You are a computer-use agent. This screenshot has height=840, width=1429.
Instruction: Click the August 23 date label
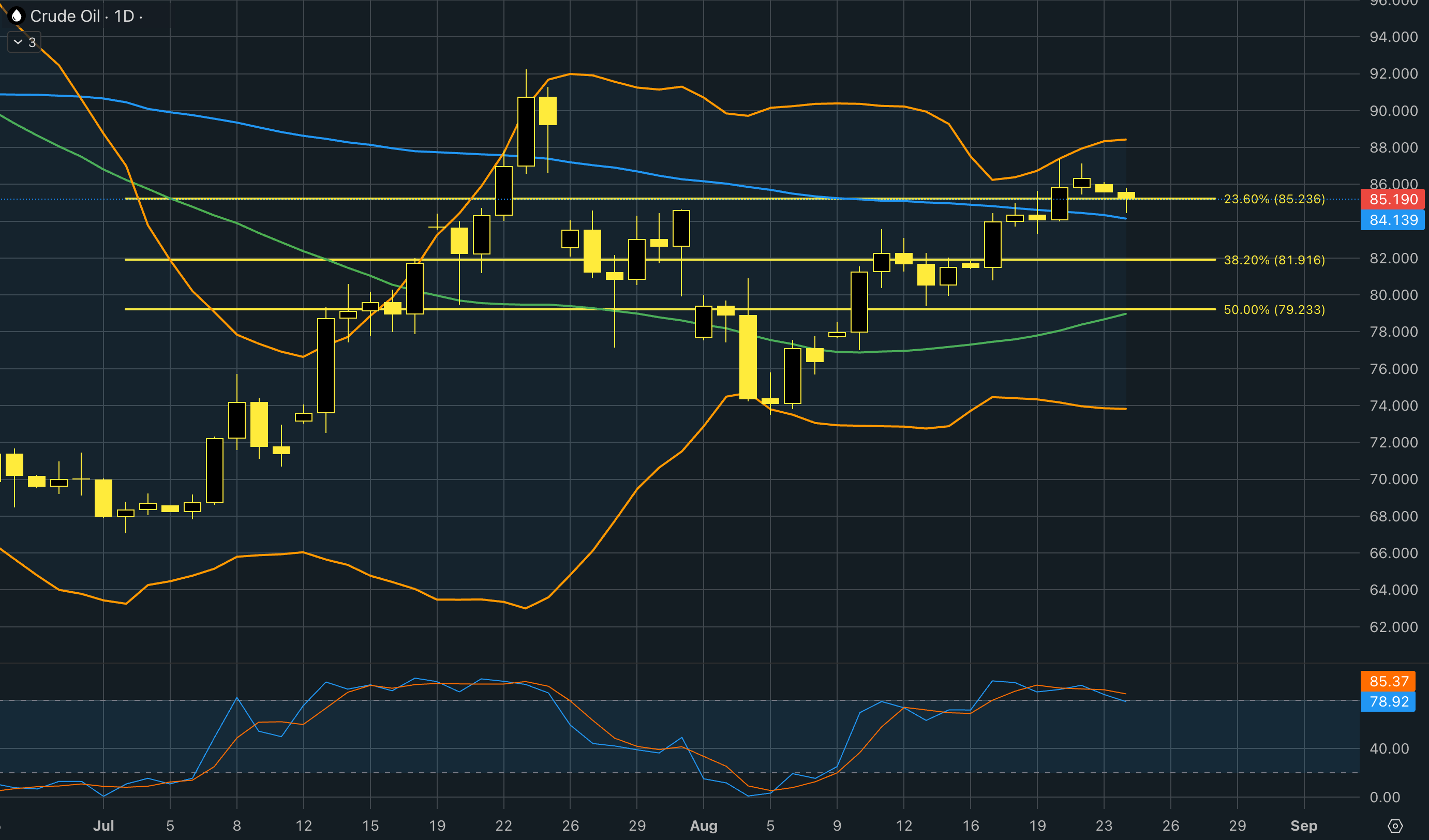(1104, 826)
